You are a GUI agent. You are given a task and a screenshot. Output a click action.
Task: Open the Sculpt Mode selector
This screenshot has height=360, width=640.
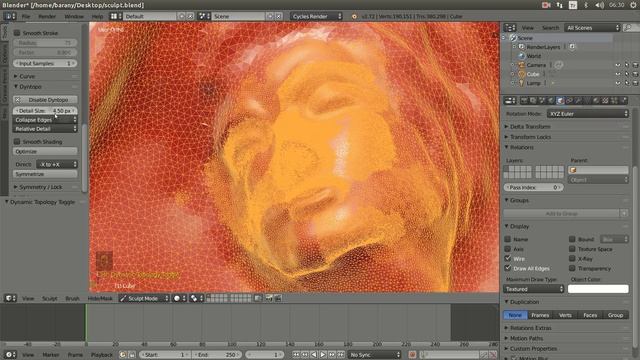click(x=144, y=298)
